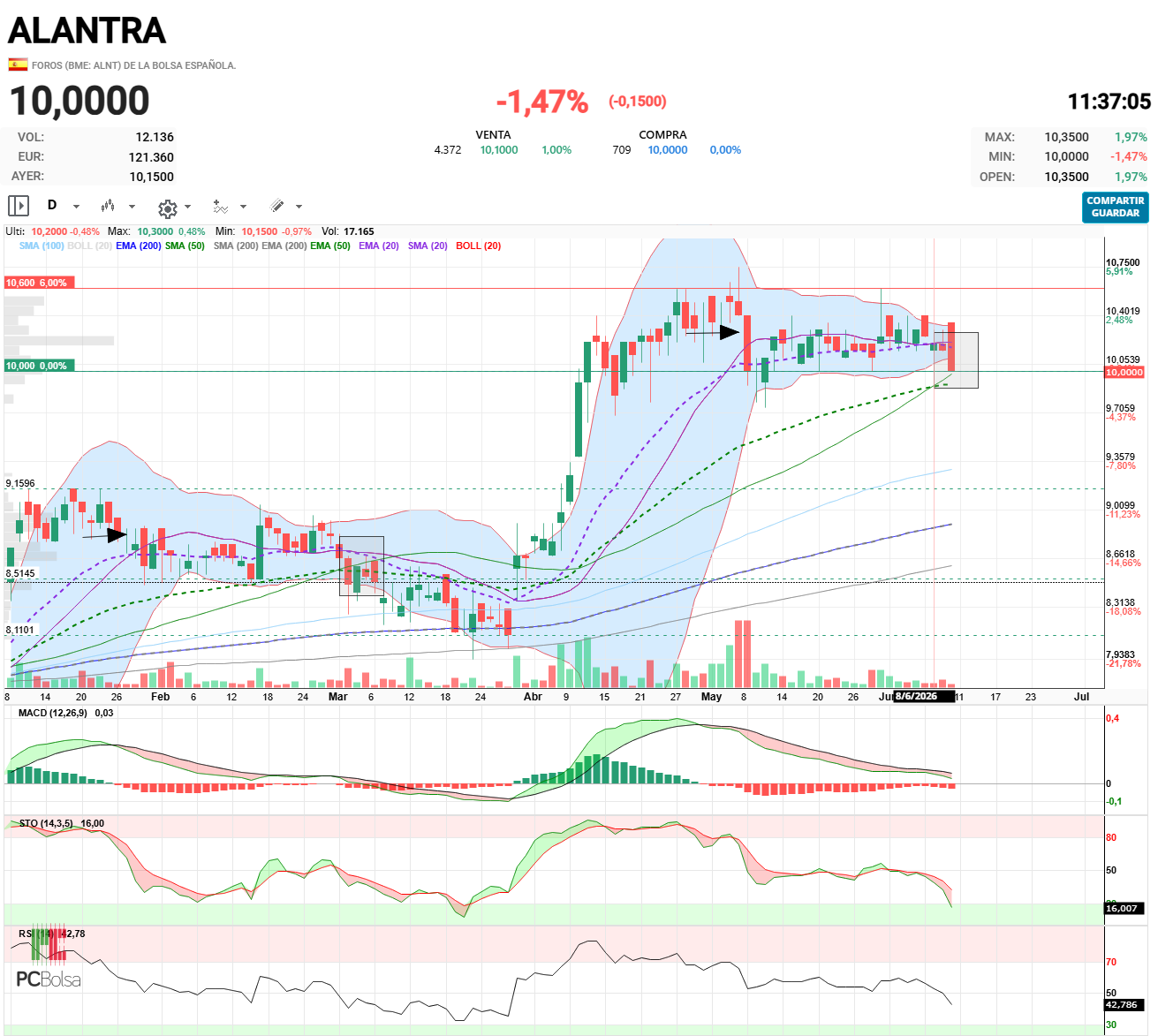Toggle the red BOLL (20) legend entry
1158x1036 pixels.
coord(479,246)
